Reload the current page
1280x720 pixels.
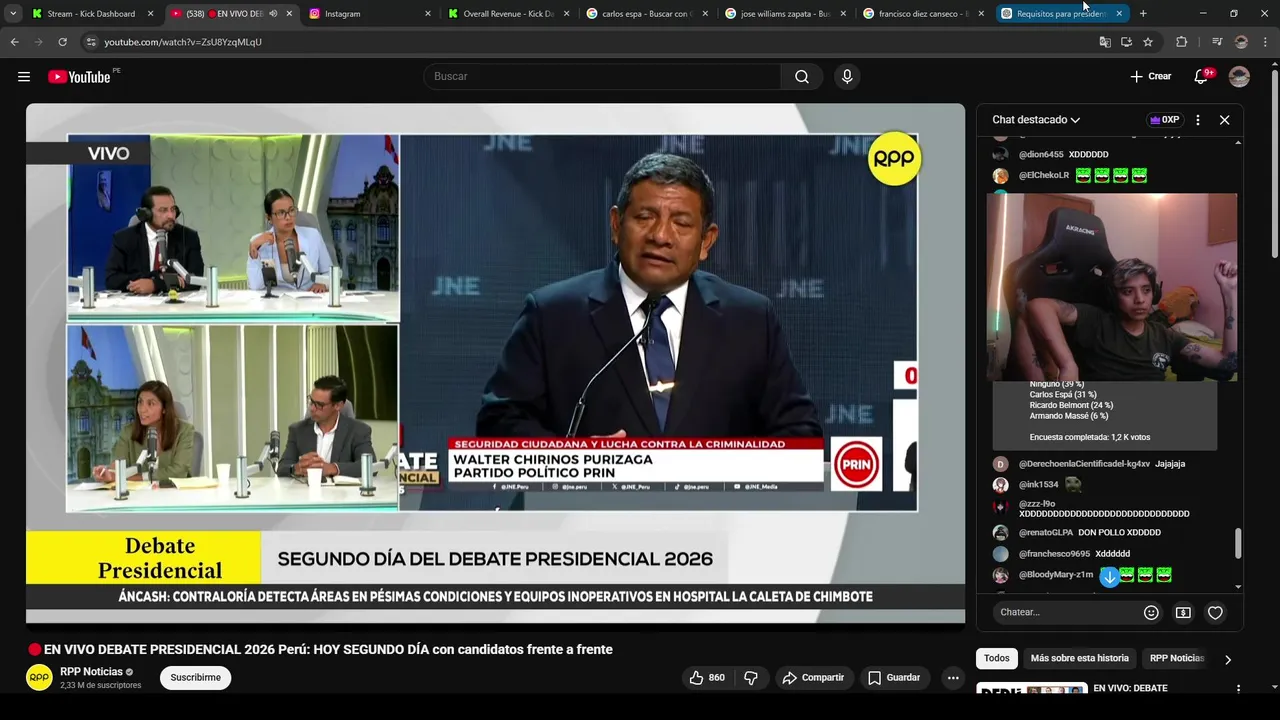(x=62, y=42)
